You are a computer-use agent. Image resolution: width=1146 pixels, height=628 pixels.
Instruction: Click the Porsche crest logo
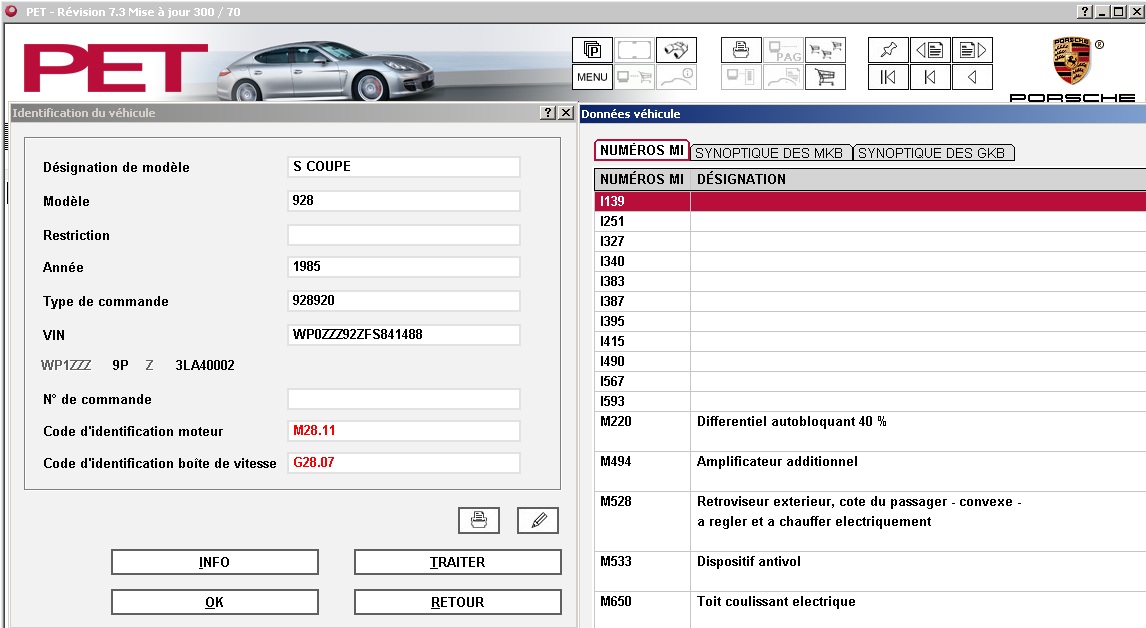[x=1071, y=61]
